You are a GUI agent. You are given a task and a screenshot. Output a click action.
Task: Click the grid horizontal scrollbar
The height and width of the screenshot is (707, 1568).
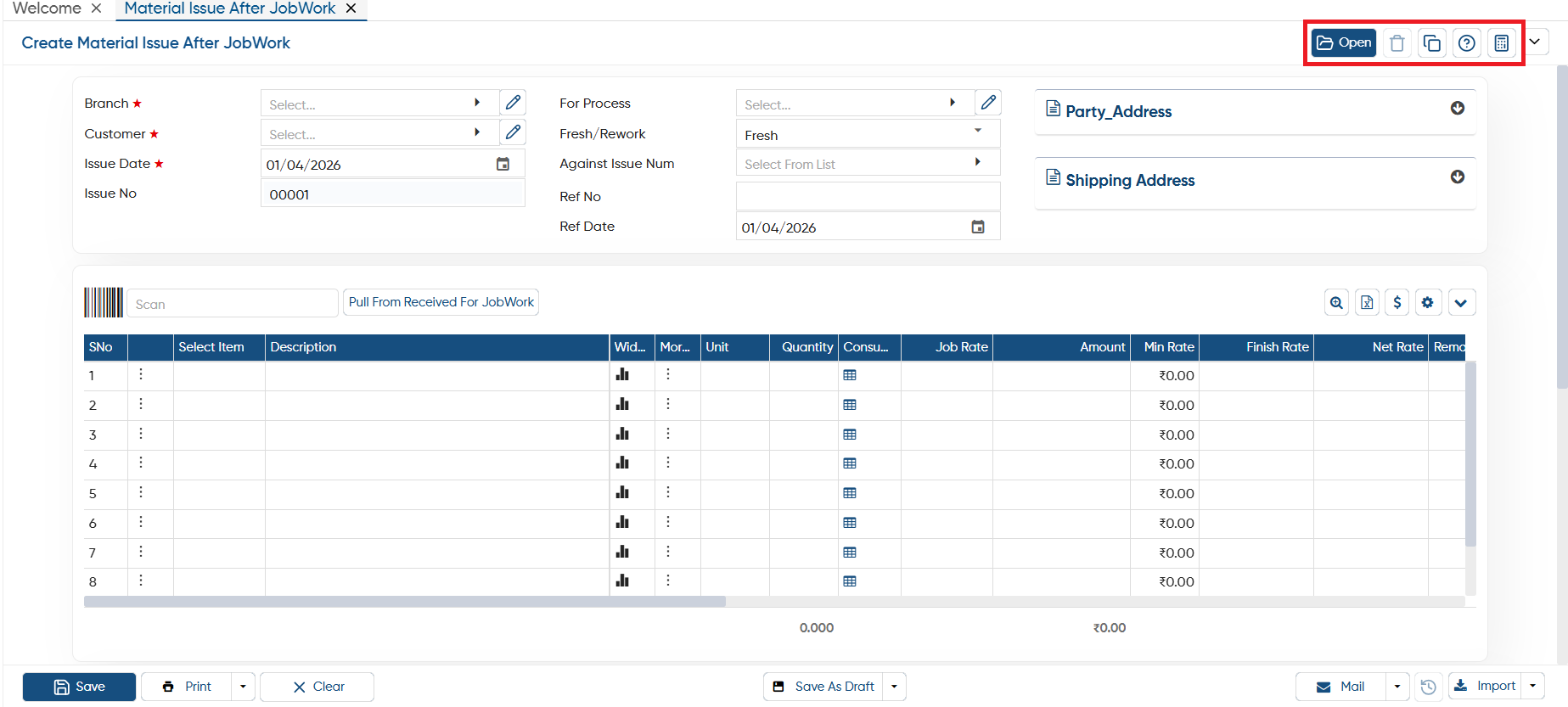point(405,602)
